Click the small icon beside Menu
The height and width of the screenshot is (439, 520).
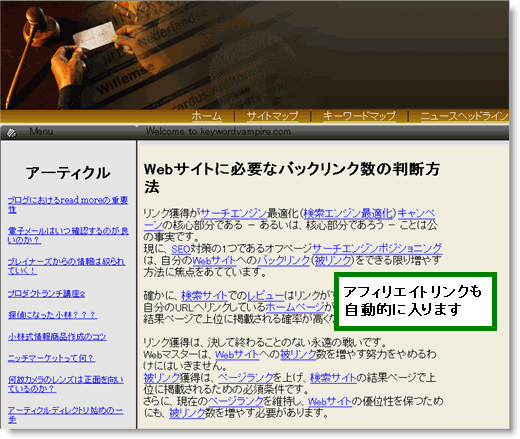11,133
